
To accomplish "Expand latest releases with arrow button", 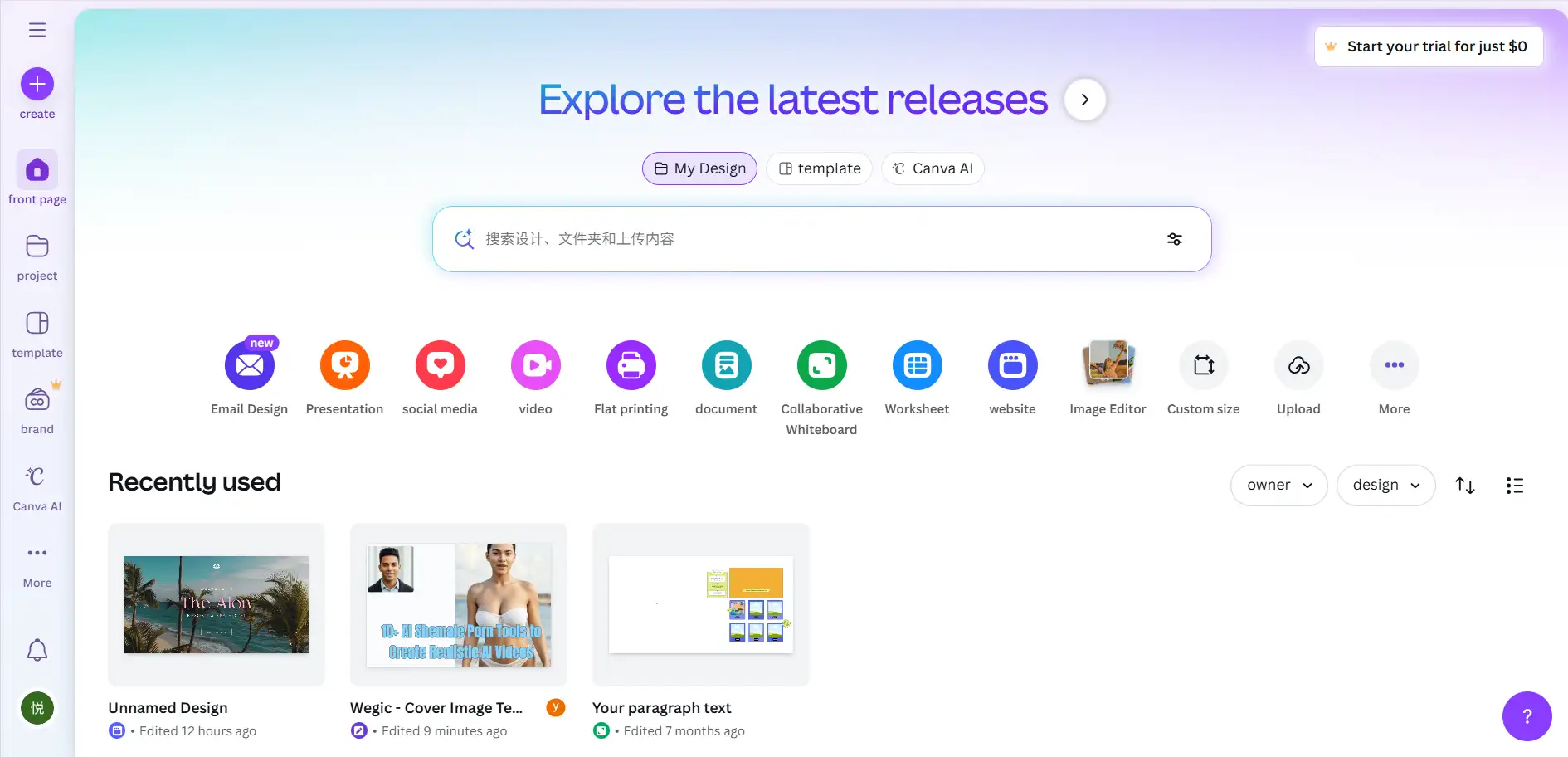I will click(x=1085, y=100).
